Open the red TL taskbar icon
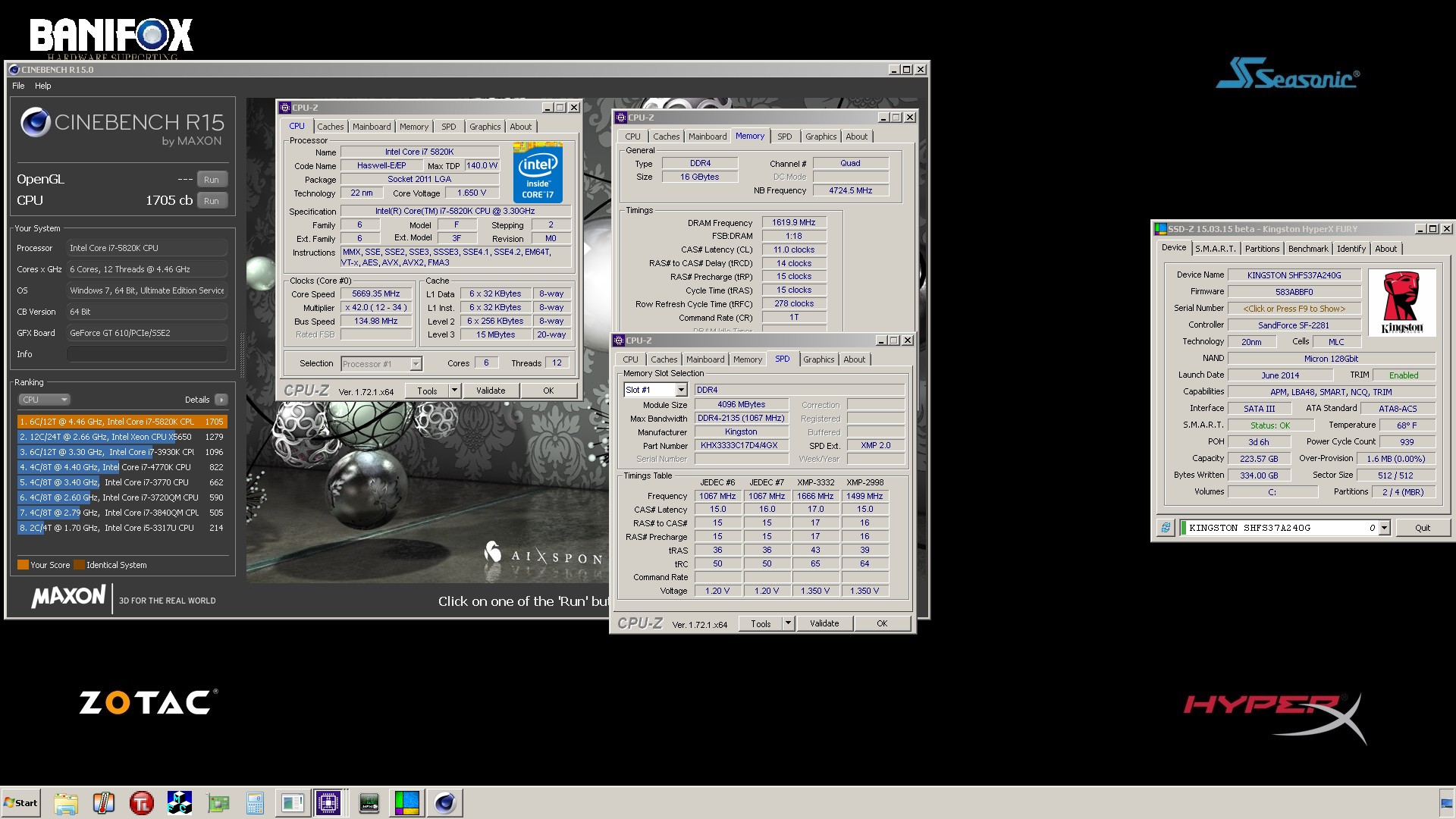The width and height of the screenshot is (1456, 819). click(x=142, y=803)
